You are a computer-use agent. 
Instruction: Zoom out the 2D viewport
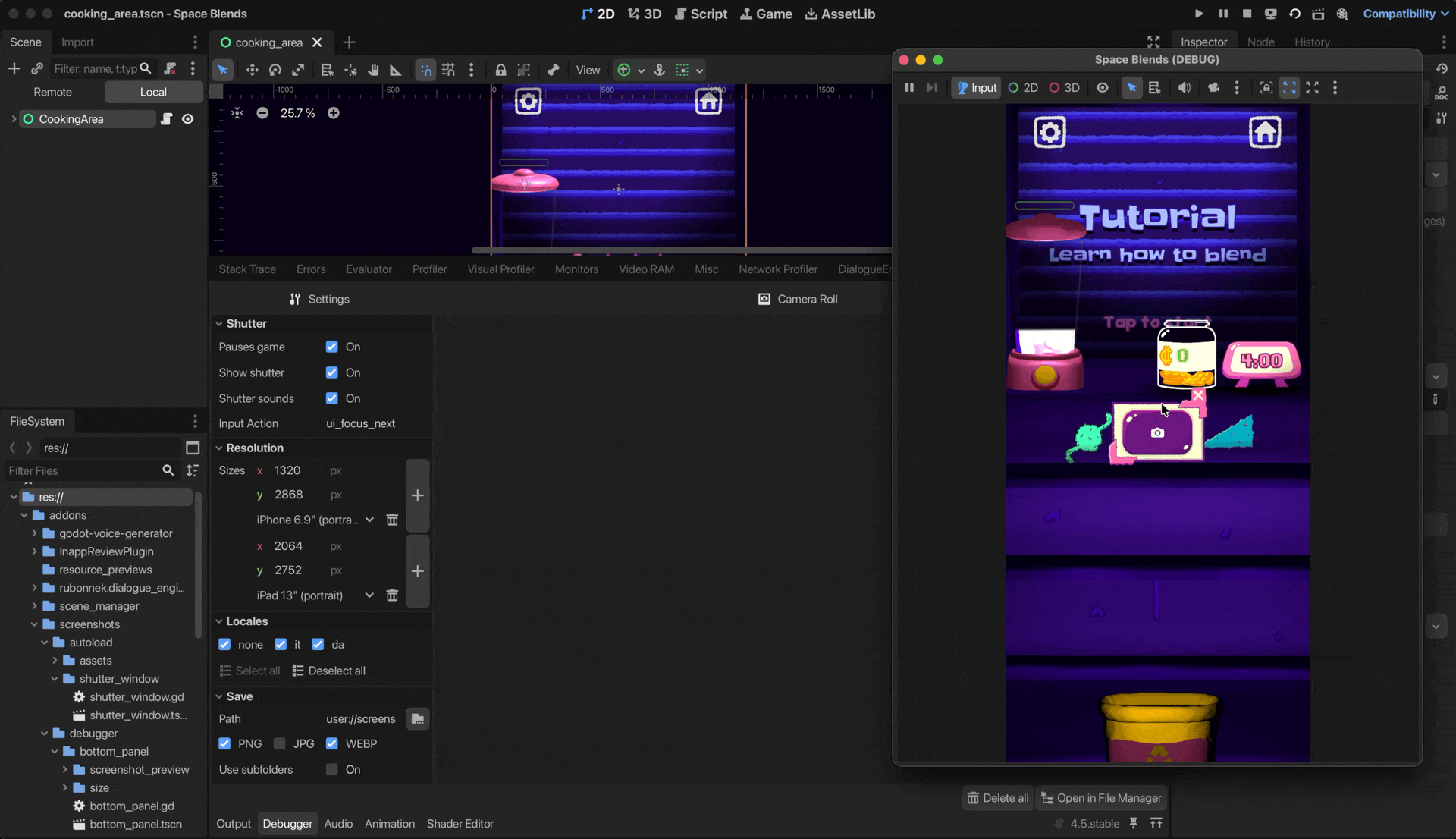click(x=262, y=113)
